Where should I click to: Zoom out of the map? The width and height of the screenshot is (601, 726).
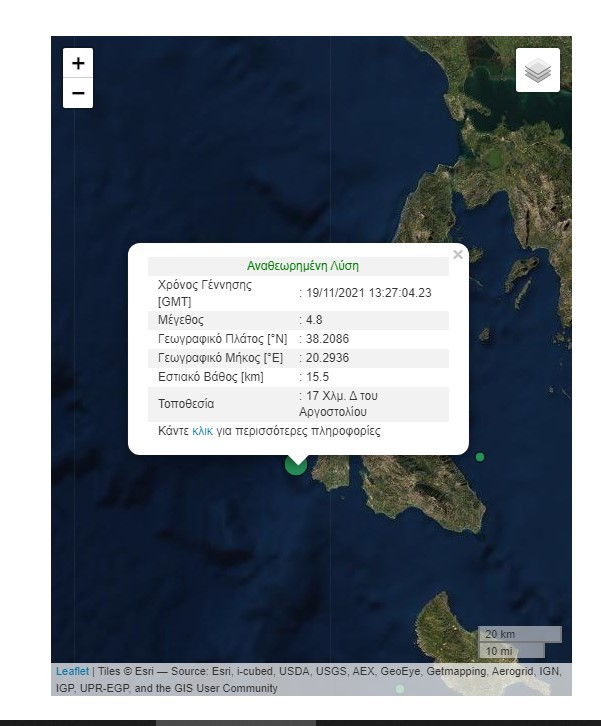[78, 94]
